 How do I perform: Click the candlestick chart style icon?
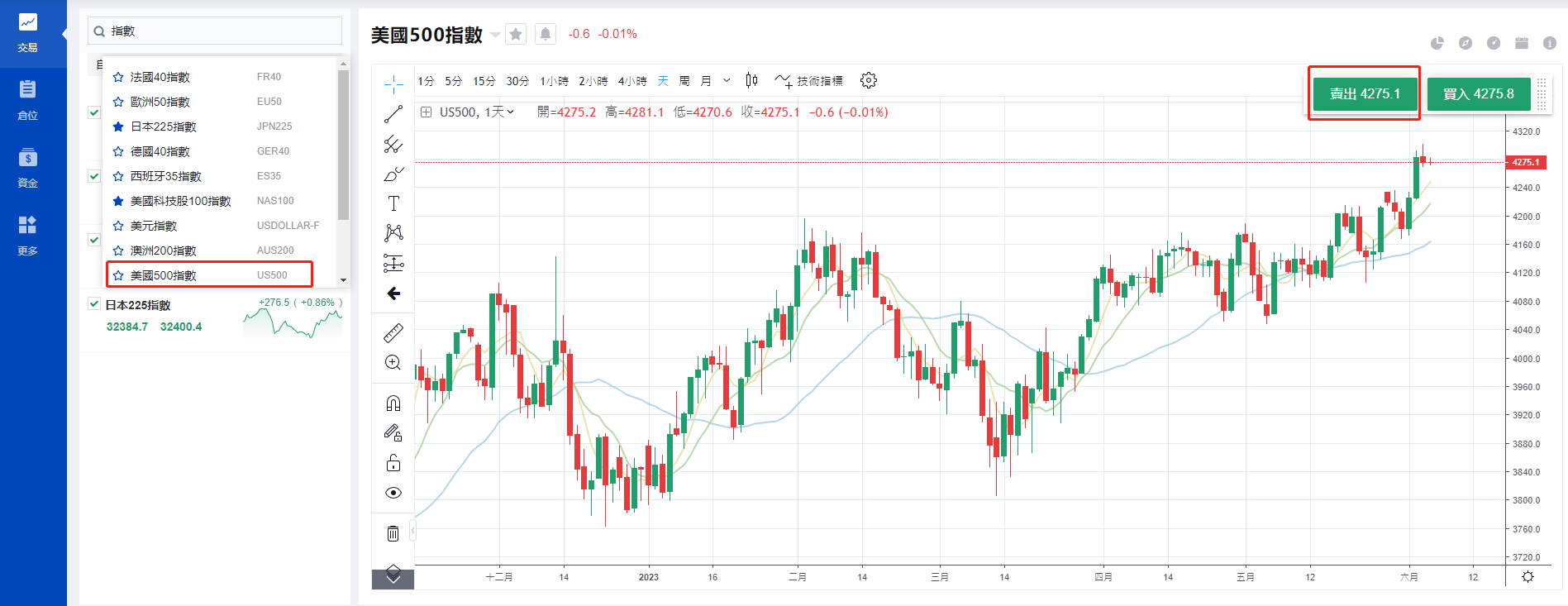[x=751, y=80]
